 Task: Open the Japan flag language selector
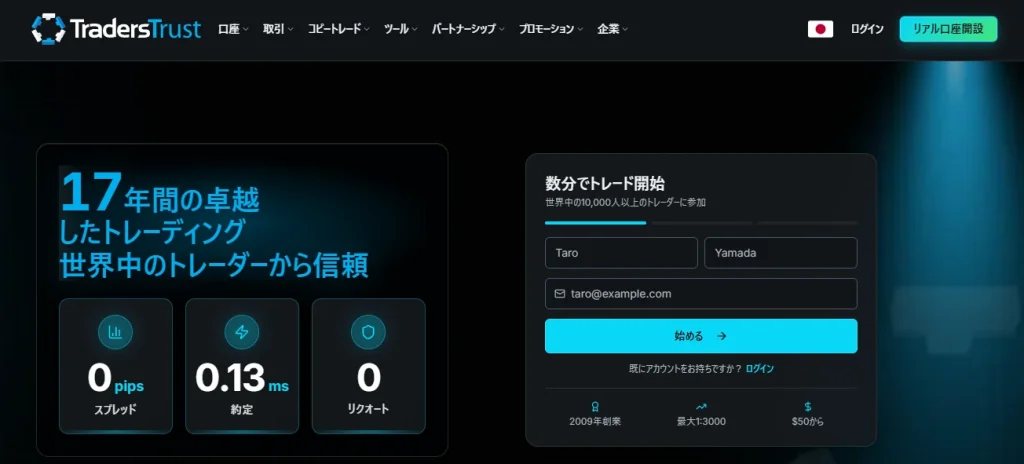tap(820, 29)
